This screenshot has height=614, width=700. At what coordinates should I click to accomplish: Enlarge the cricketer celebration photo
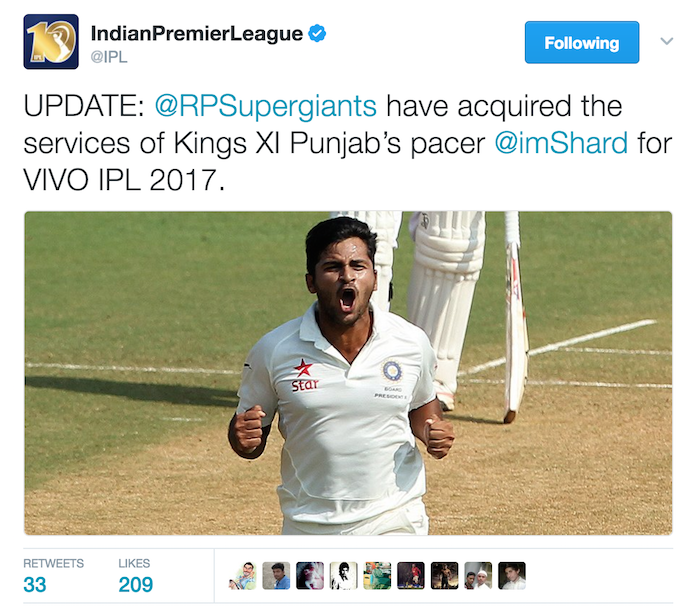point(348,373)
